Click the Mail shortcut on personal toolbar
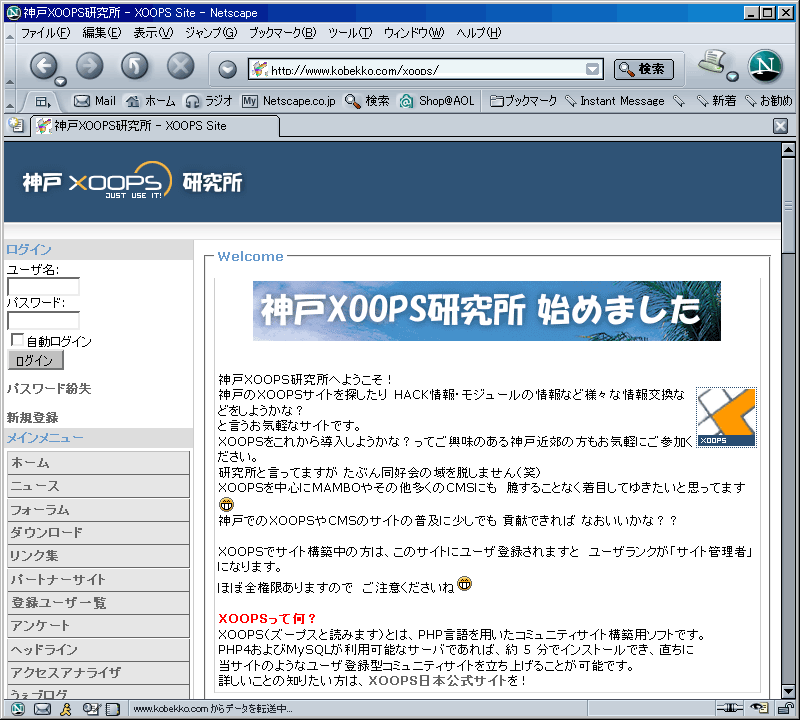This screenshot has height=720, width=800. point(95,101)
